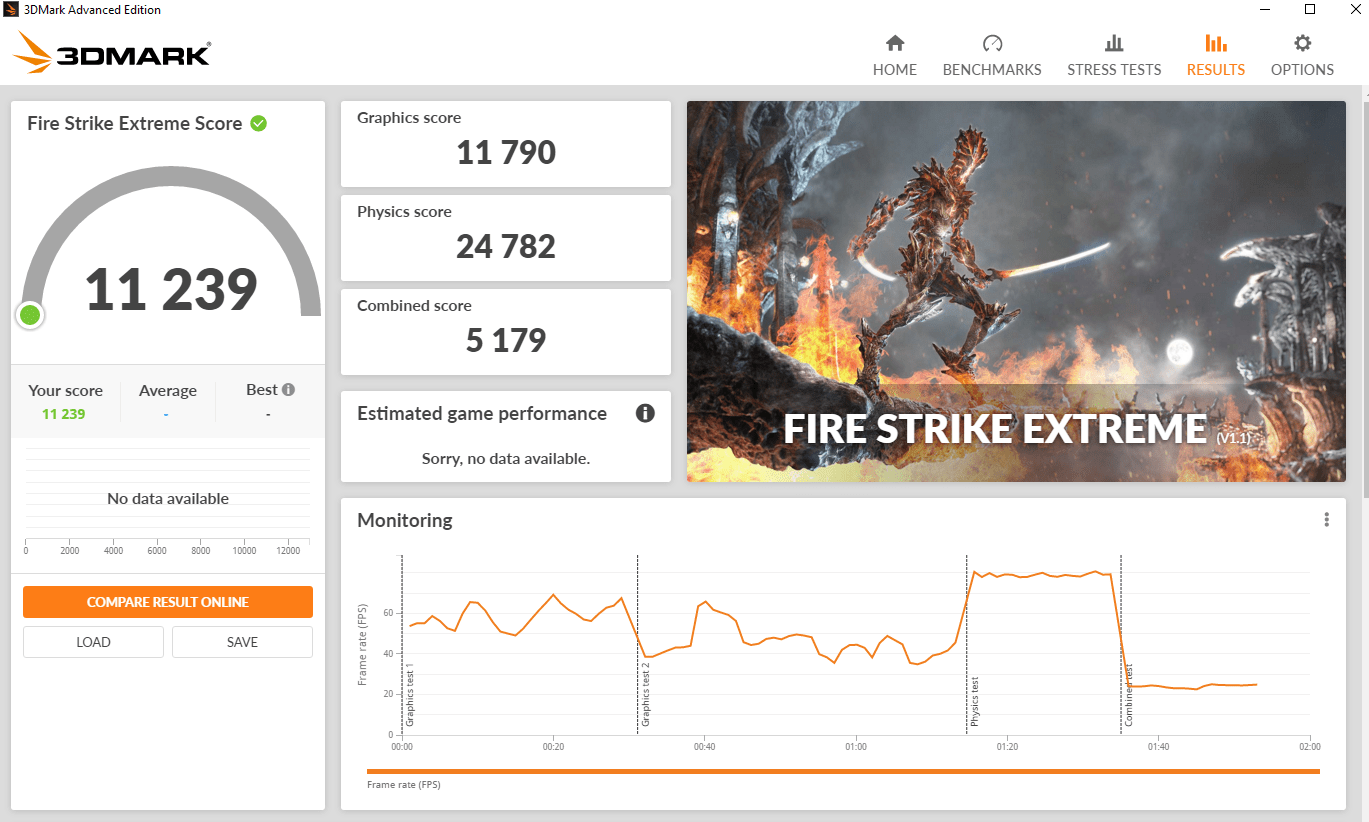This screenshot has width=1369, height=822.
Task: Click the info icon beside Best
Action: click(288, 390)
